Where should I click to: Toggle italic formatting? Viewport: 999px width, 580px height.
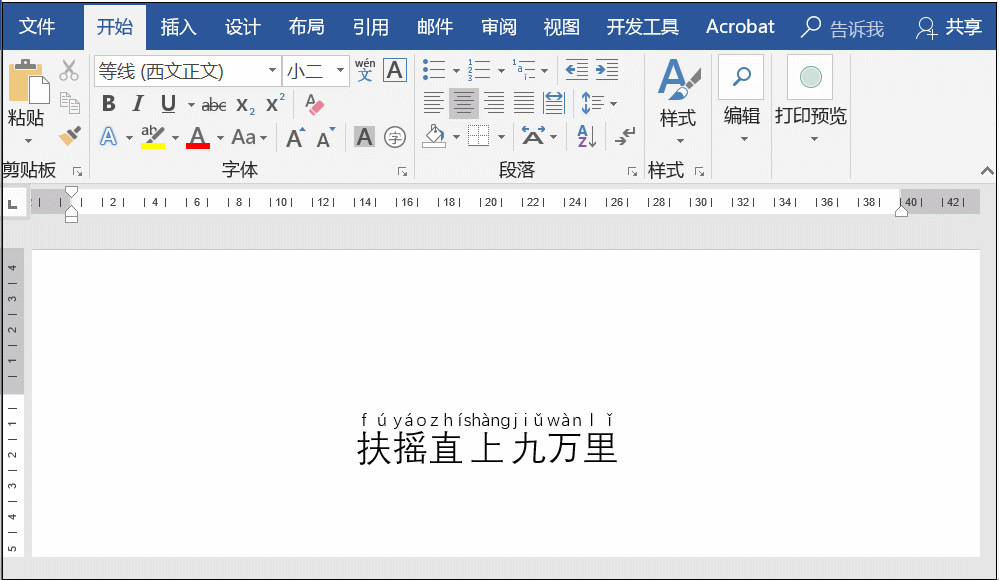pos(137,104)
